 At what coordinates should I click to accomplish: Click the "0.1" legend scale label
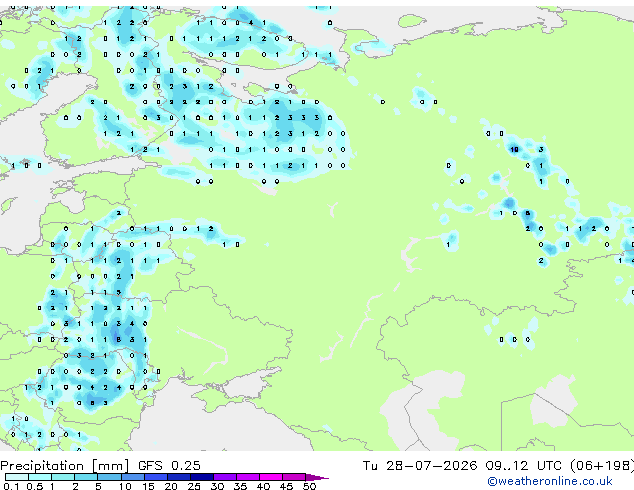pos(11,486)
